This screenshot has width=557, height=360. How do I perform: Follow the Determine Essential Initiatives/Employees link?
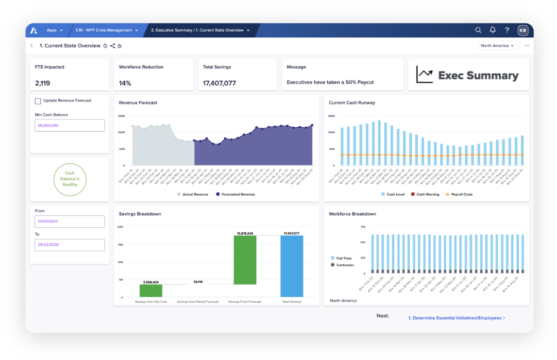(x=456, y=318)
